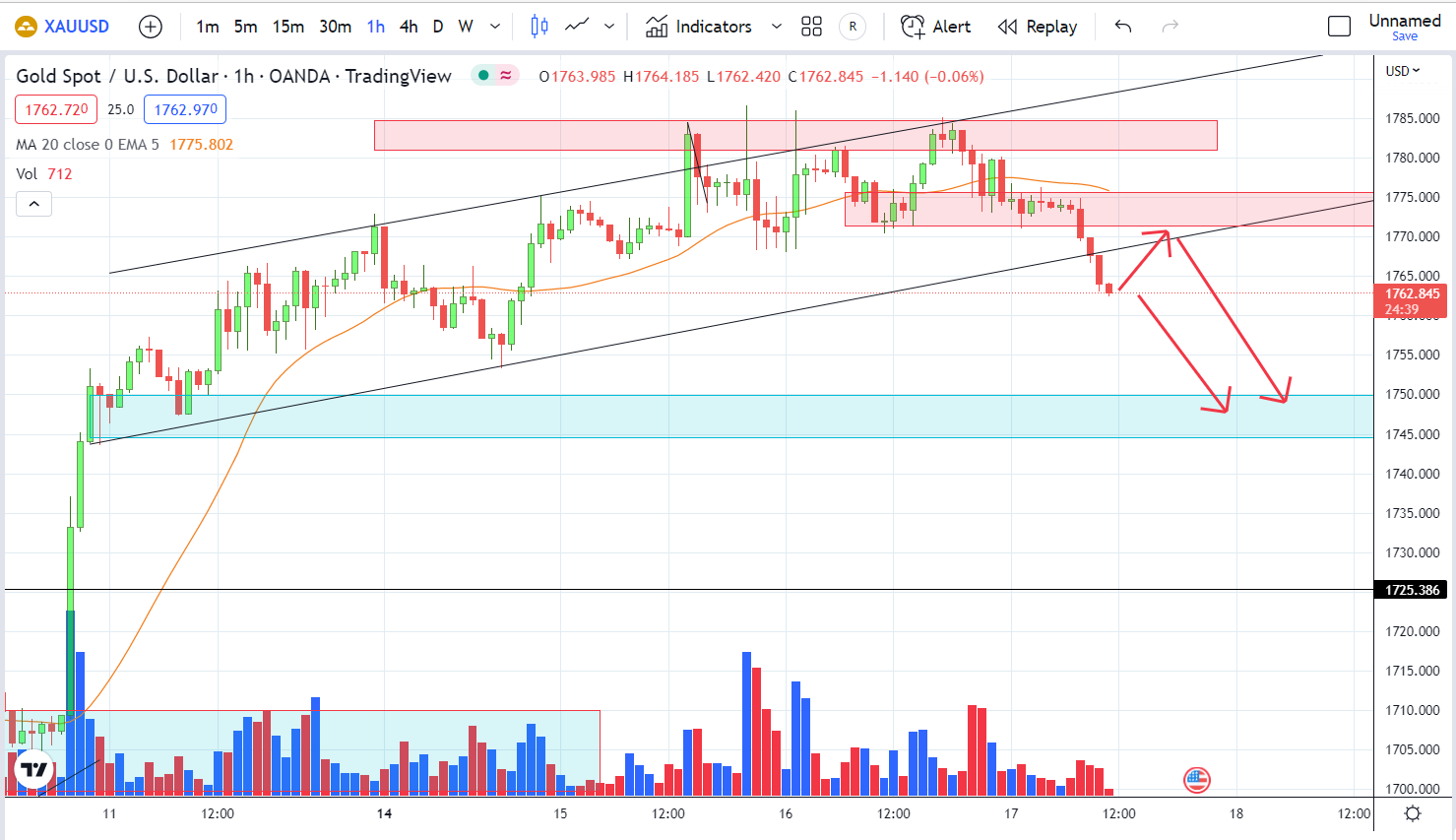Image resolution: width=1456 pixels, height=840 pixels.
Task: Expand indicator favorites dropdown arrow
Action: coord(776,27)
